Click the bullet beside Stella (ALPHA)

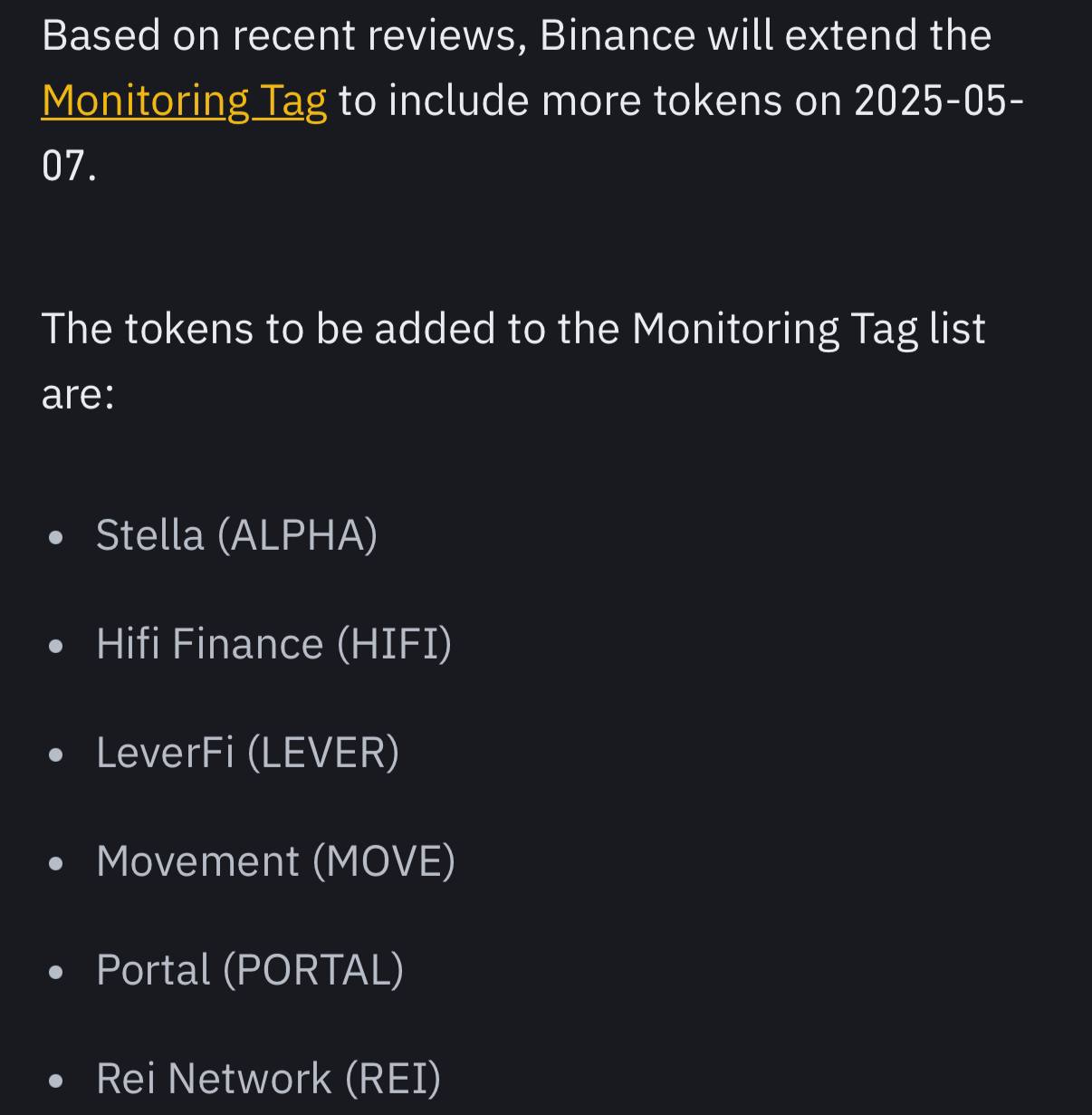(56, 538)
